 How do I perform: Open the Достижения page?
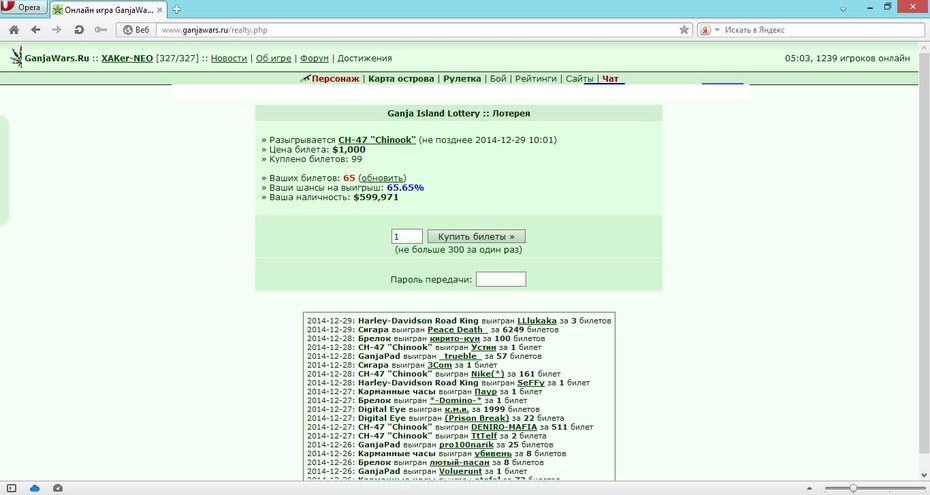click(x=365, y=58)
